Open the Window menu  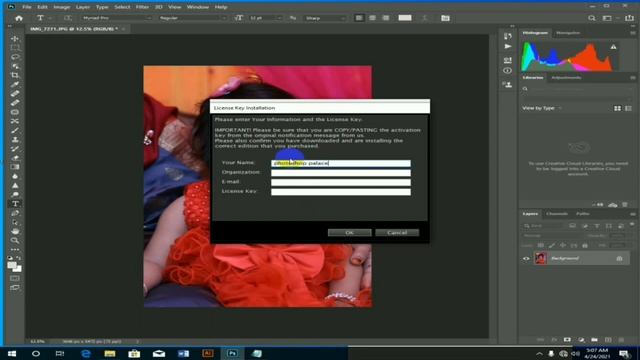pos(198,7)
